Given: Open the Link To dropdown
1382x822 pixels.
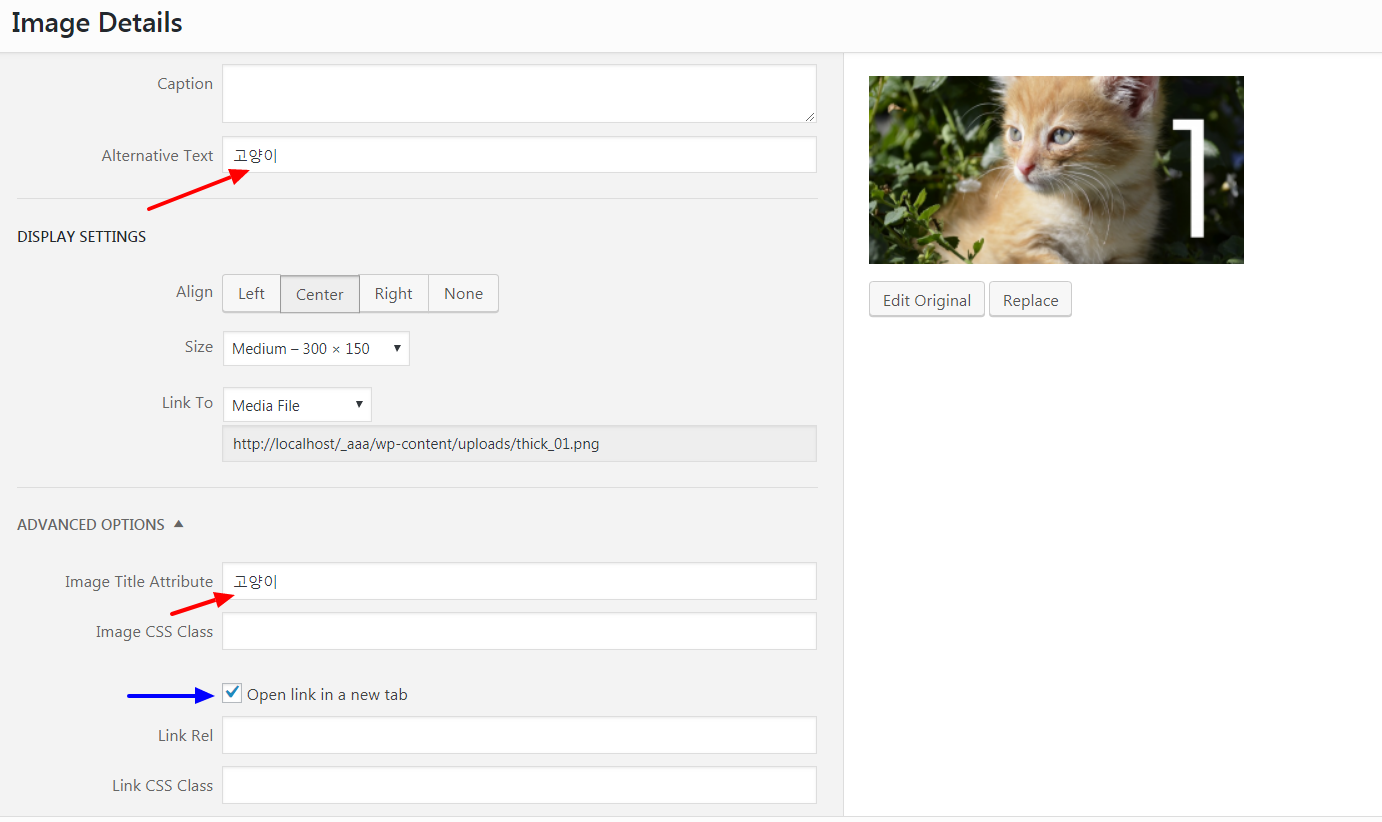Looking at the screenshot, I should tap(297, 405).
